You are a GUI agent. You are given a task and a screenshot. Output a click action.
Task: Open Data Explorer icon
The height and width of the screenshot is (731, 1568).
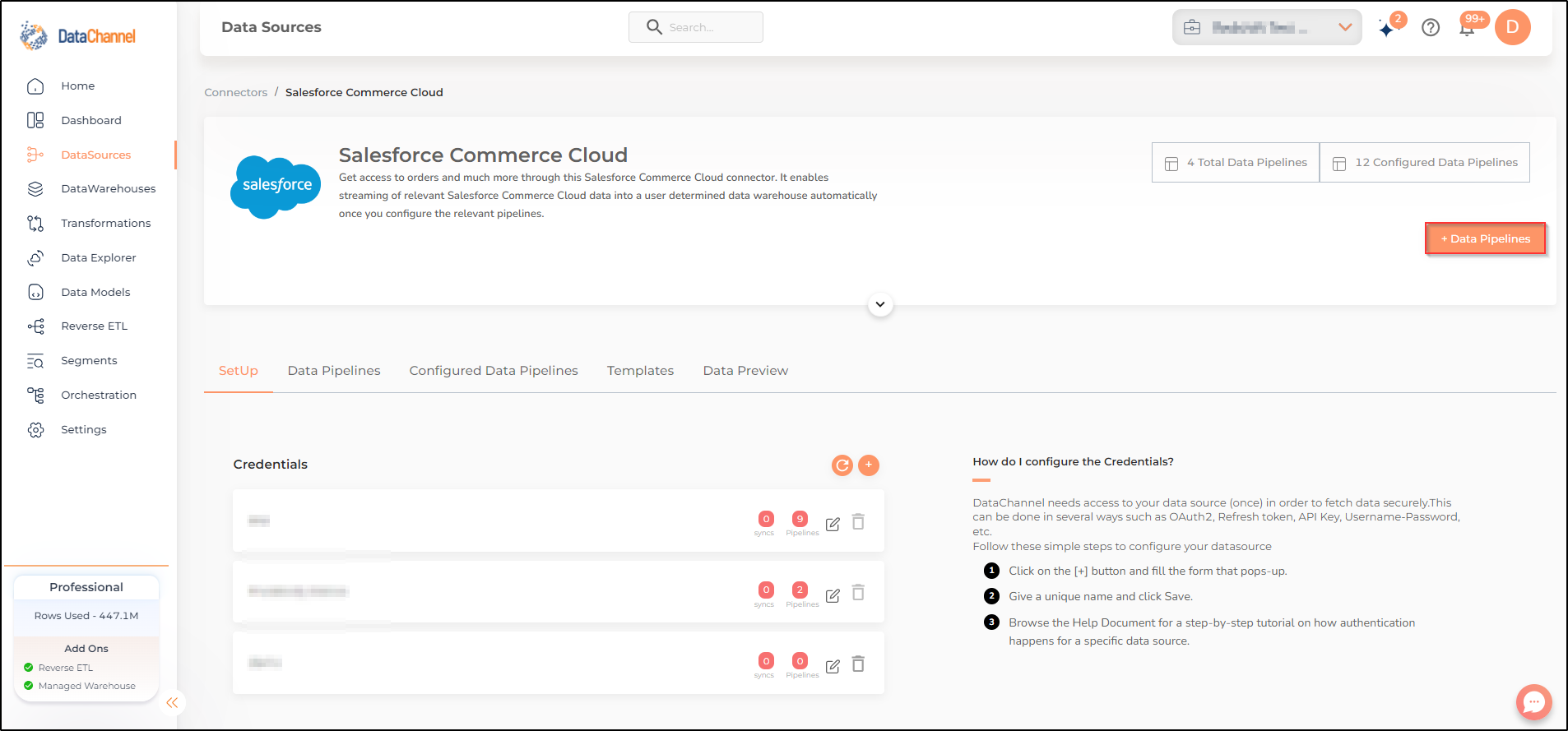point(35,257)
